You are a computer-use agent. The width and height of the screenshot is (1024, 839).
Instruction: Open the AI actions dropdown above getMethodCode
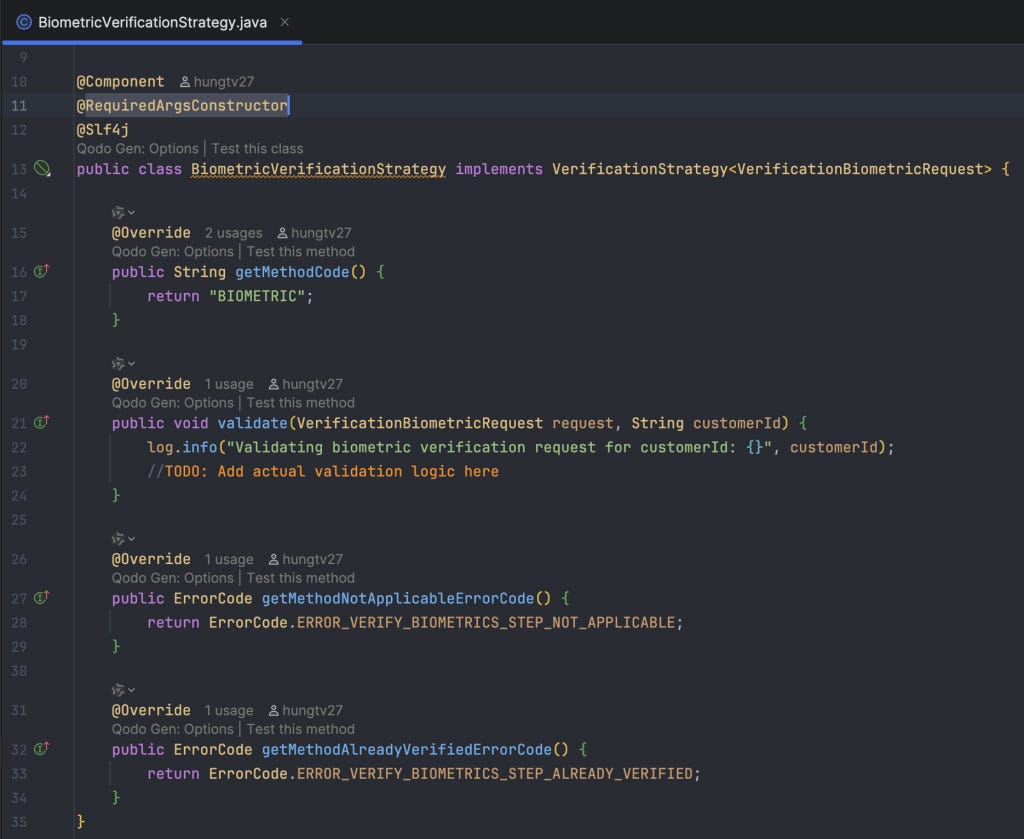123,212
